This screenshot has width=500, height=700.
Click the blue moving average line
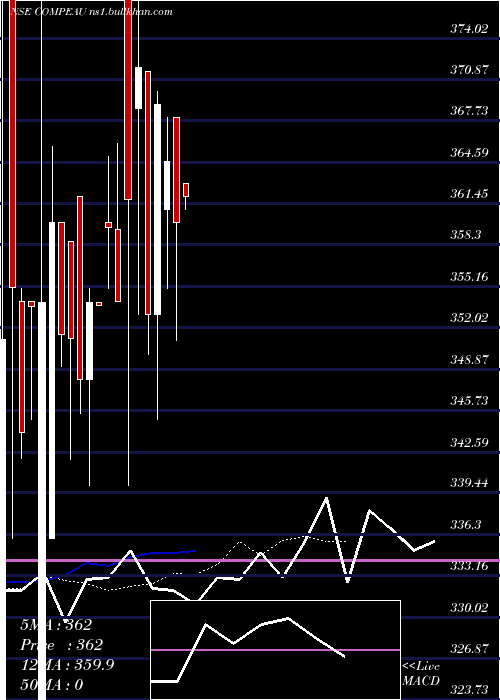click(x=101, y=566)
